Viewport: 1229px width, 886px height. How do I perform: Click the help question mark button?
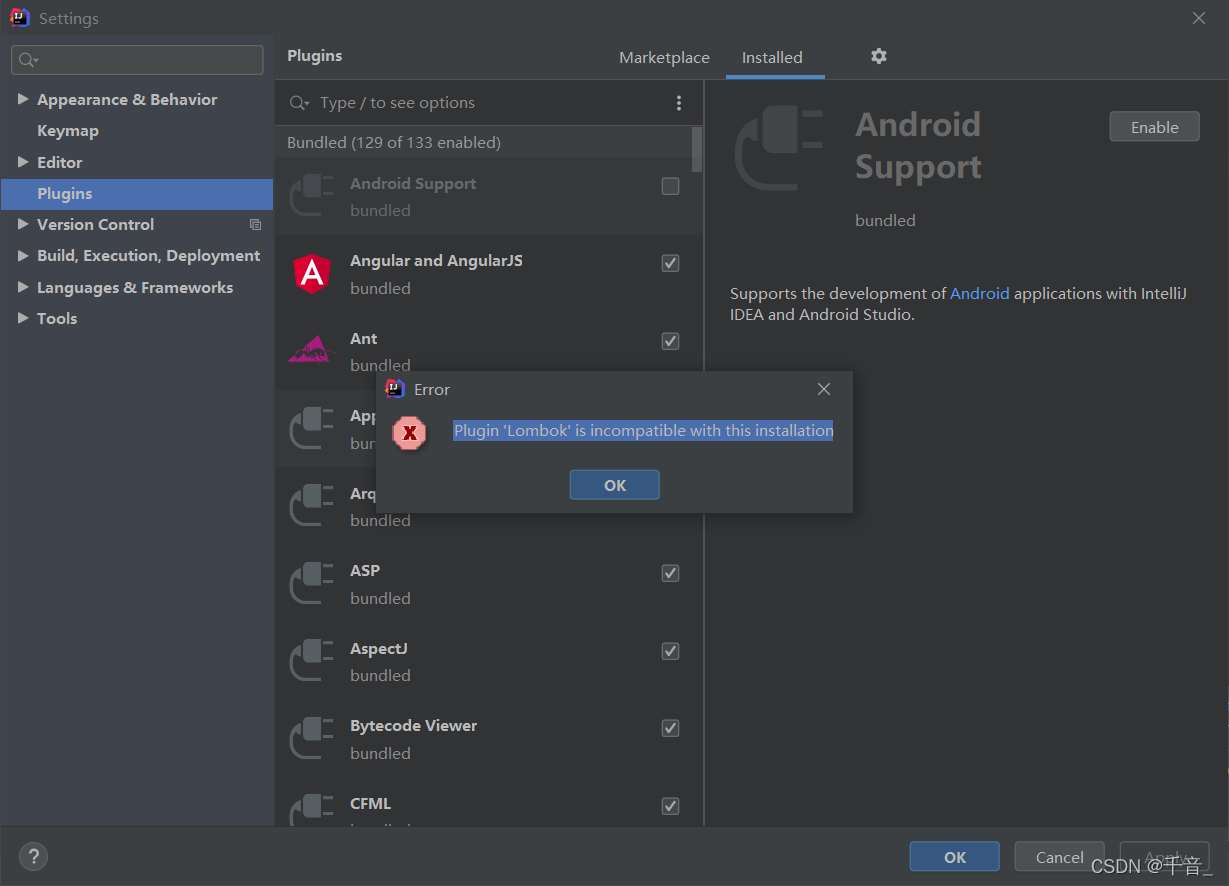(x=33, y=856)
